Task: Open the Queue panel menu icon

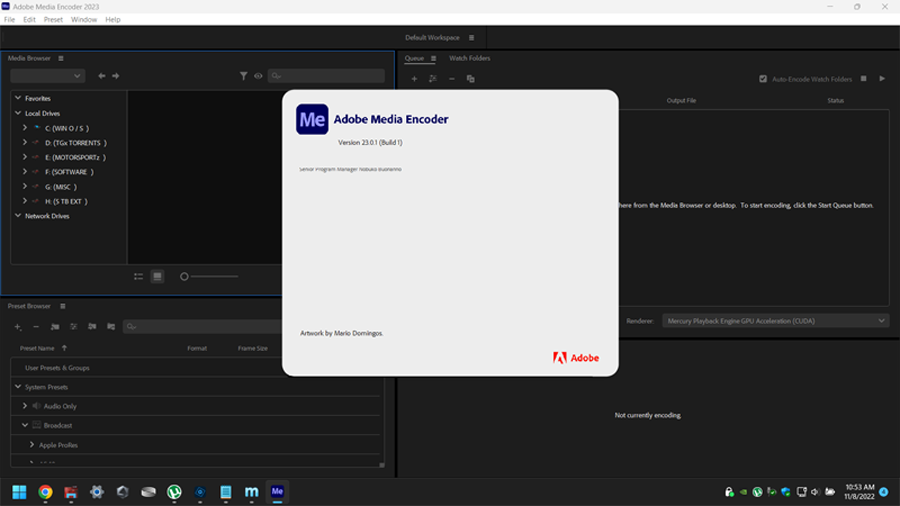Action: coord(433,59)
